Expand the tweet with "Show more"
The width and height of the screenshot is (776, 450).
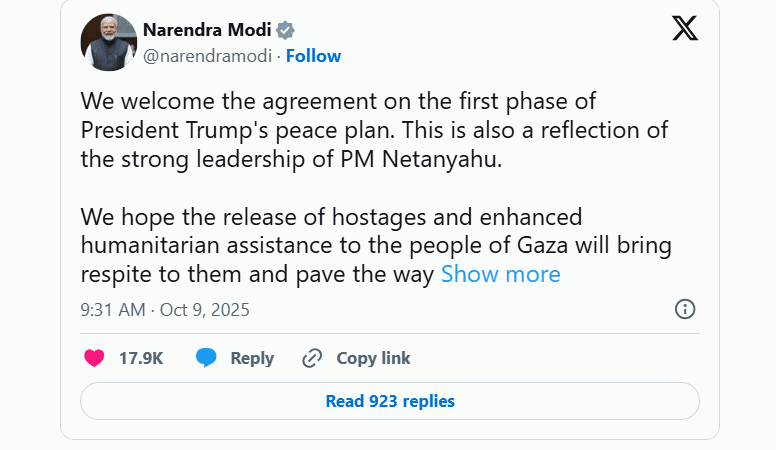500,274
